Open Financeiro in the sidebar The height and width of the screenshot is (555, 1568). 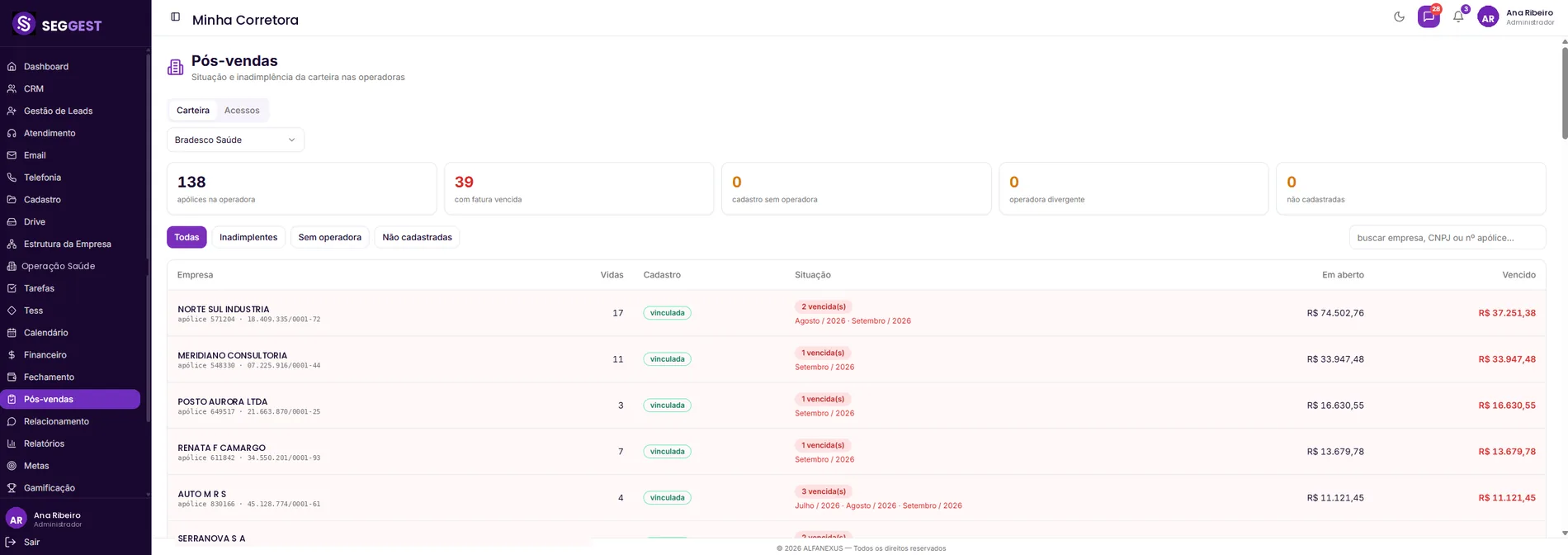(71, 355)
